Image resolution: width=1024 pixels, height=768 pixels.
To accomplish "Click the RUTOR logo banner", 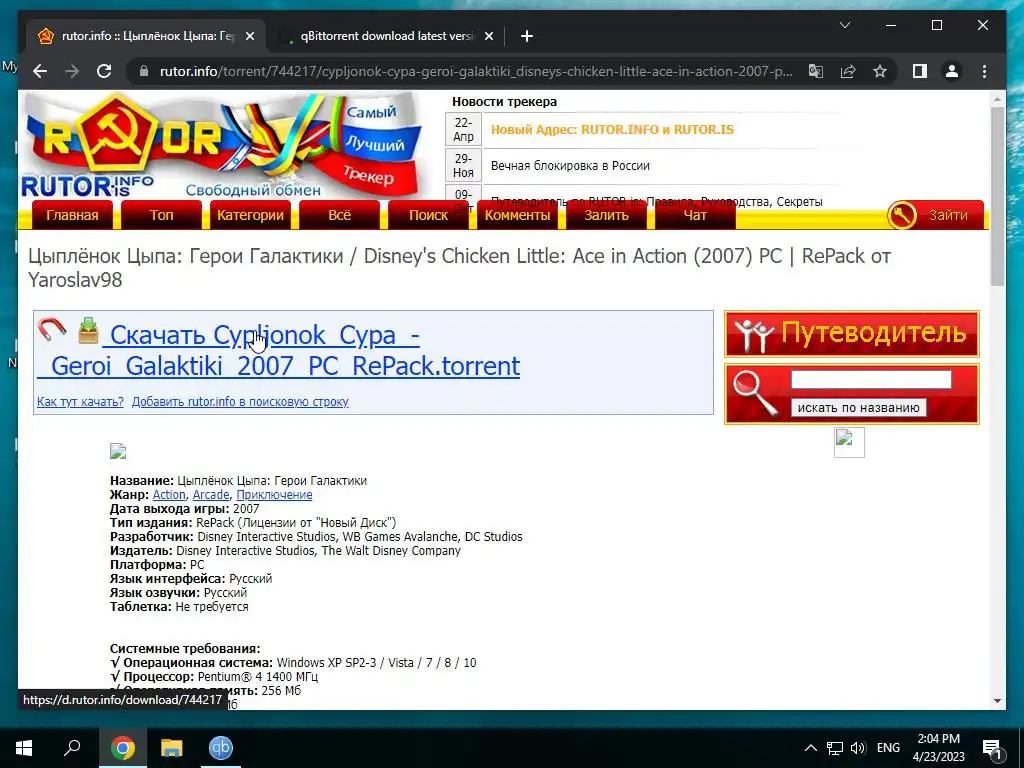I will [x=223, y=145].
